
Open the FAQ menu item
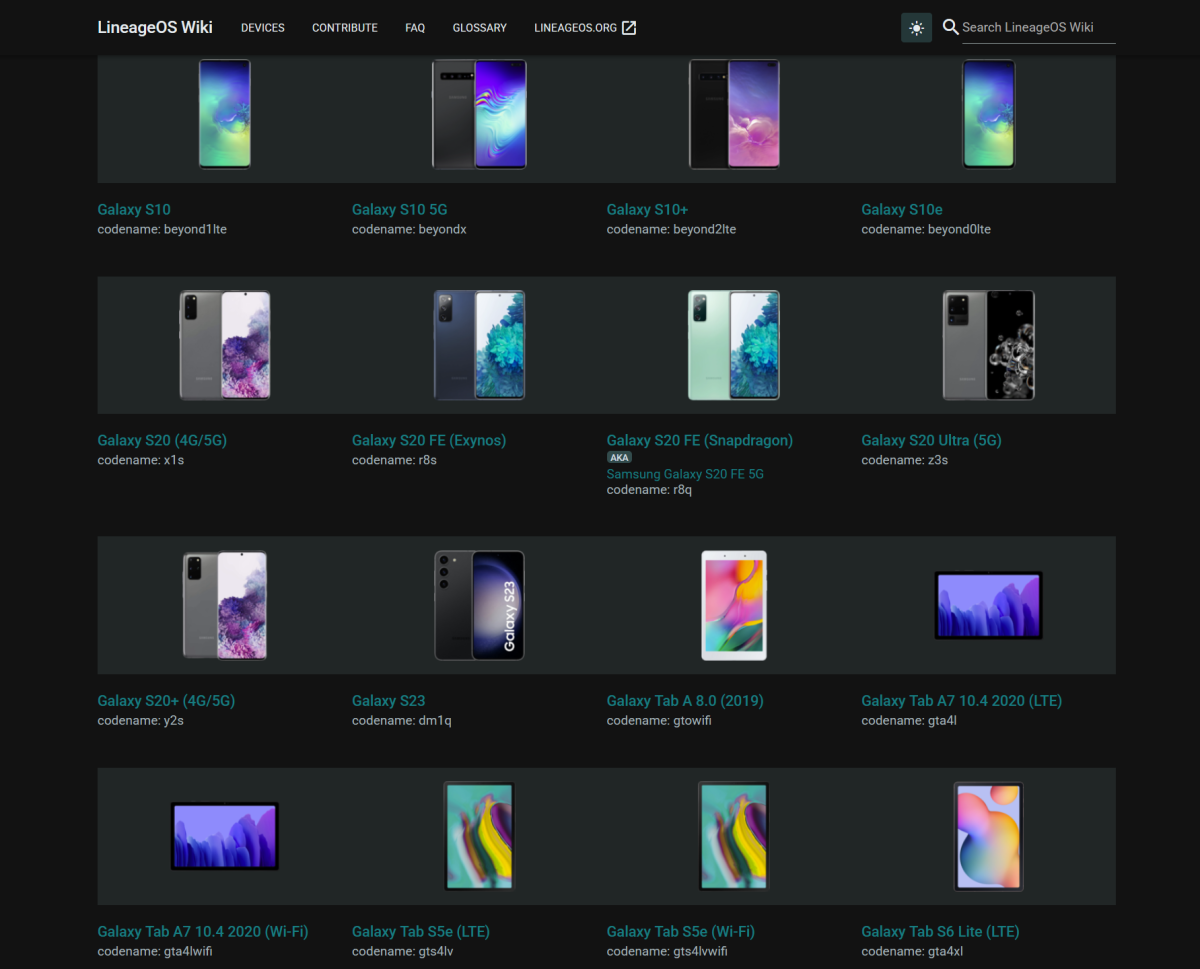[415, 28]
